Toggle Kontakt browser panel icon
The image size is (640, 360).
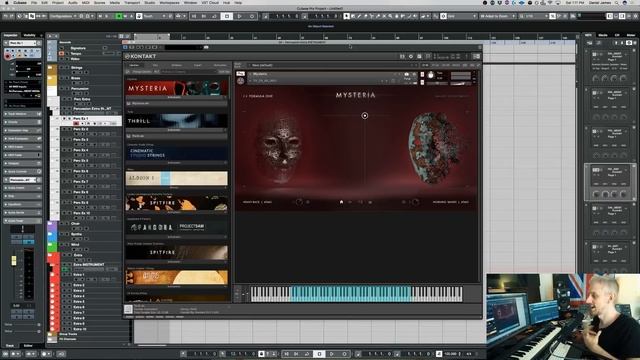(402, 56)
